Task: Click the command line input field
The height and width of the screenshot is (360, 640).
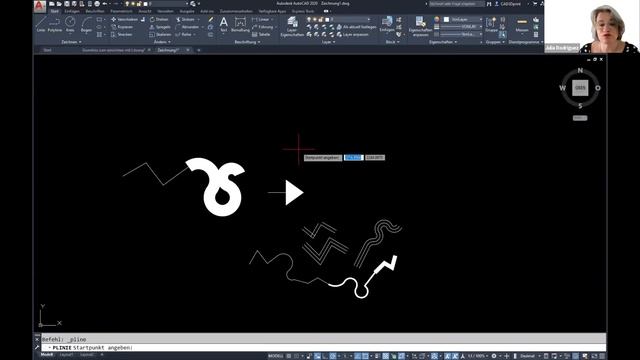Action: tap(324, 348)
